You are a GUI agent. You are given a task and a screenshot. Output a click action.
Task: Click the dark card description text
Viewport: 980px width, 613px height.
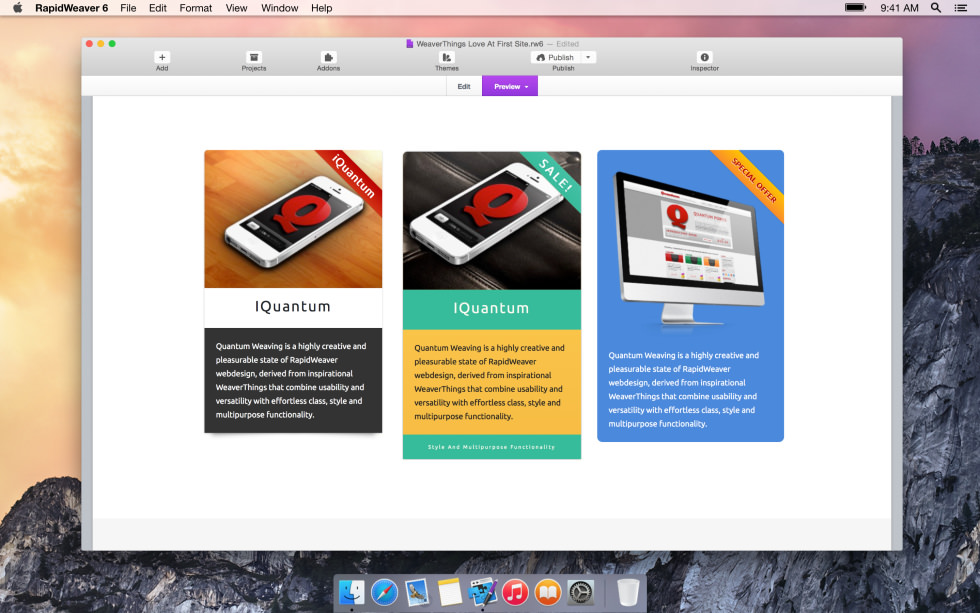291,380
